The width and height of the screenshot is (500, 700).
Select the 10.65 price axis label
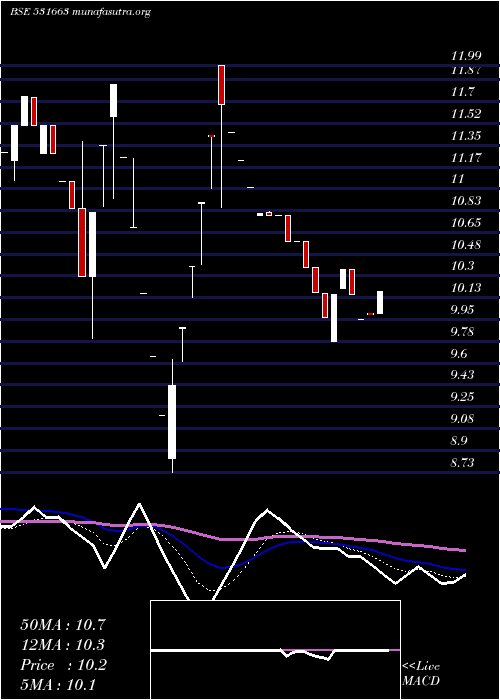[x=466, y=223]
